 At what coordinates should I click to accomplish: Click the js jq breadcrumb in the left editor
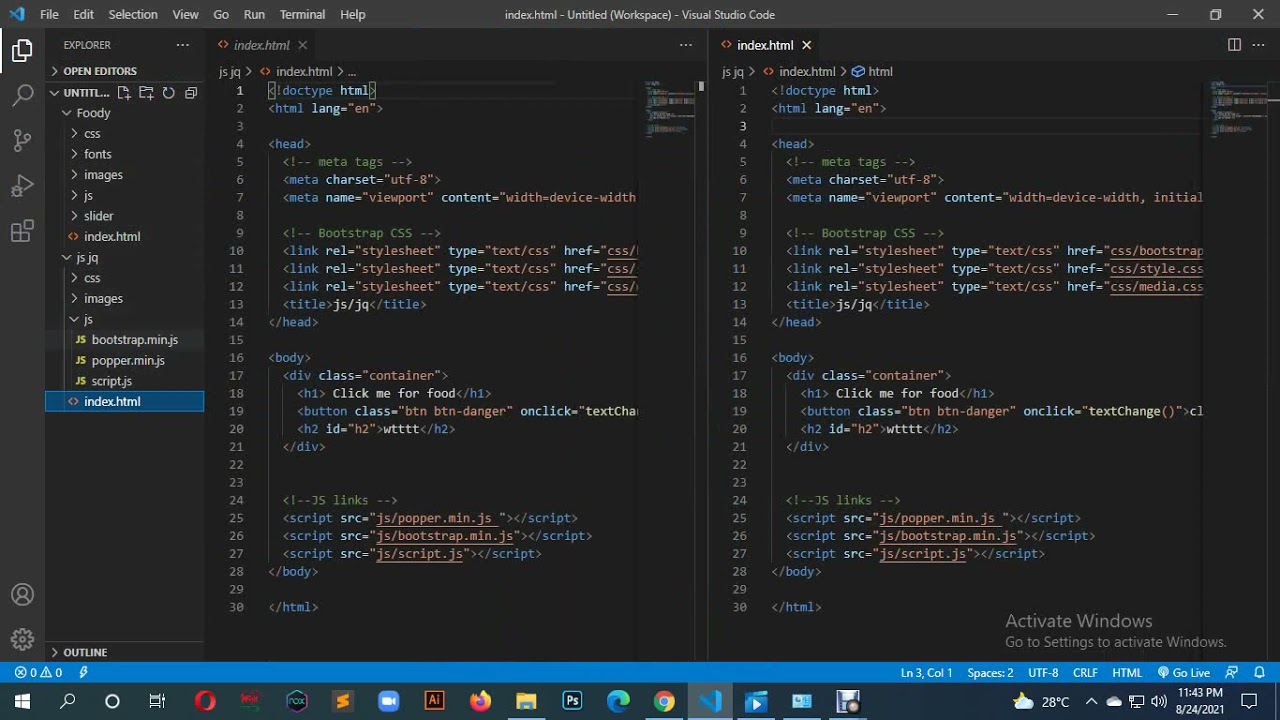[230, 72]
